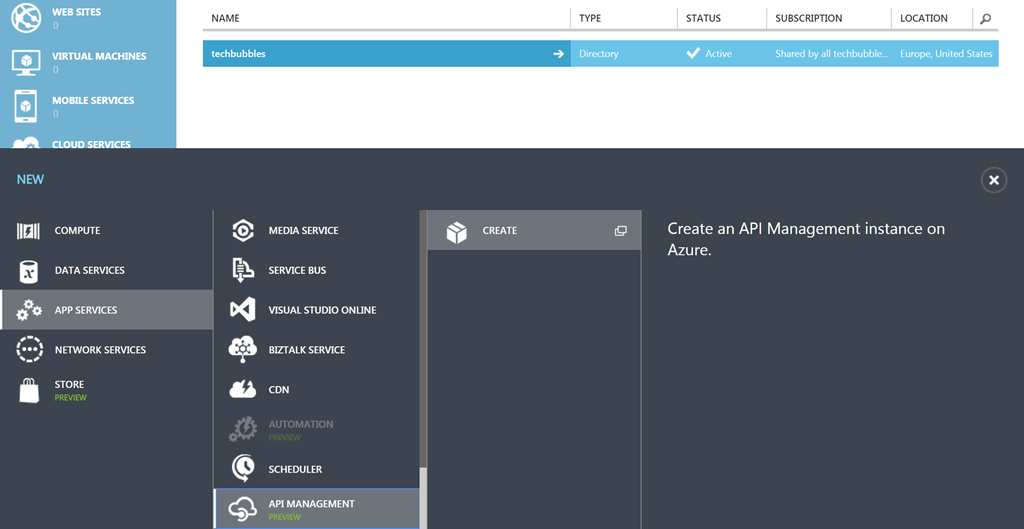Sort by NAME column header
Viewport: 1024px width, 529px height.
(x=225, y=18)
